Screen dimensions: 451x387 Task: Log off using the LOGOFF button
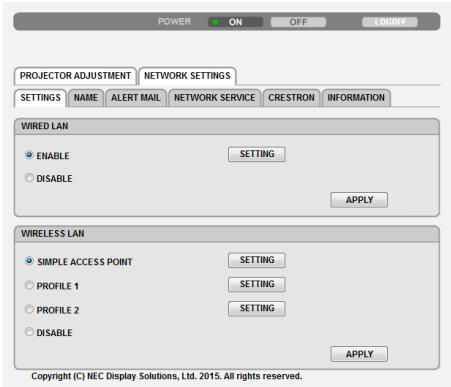tap(390, 22)
